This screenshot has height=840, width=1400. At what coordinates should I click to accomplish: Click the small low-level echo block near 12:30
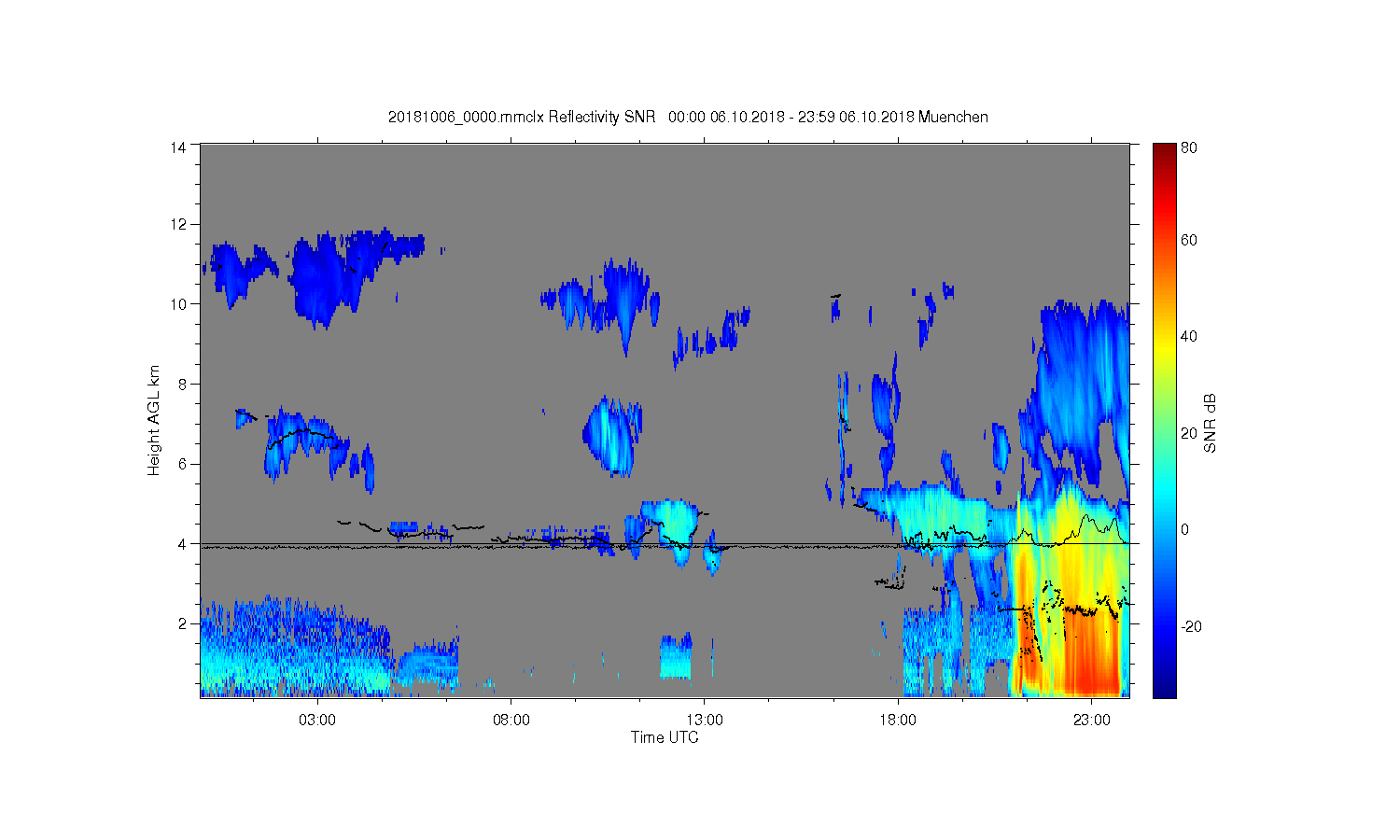click(676, 656)
